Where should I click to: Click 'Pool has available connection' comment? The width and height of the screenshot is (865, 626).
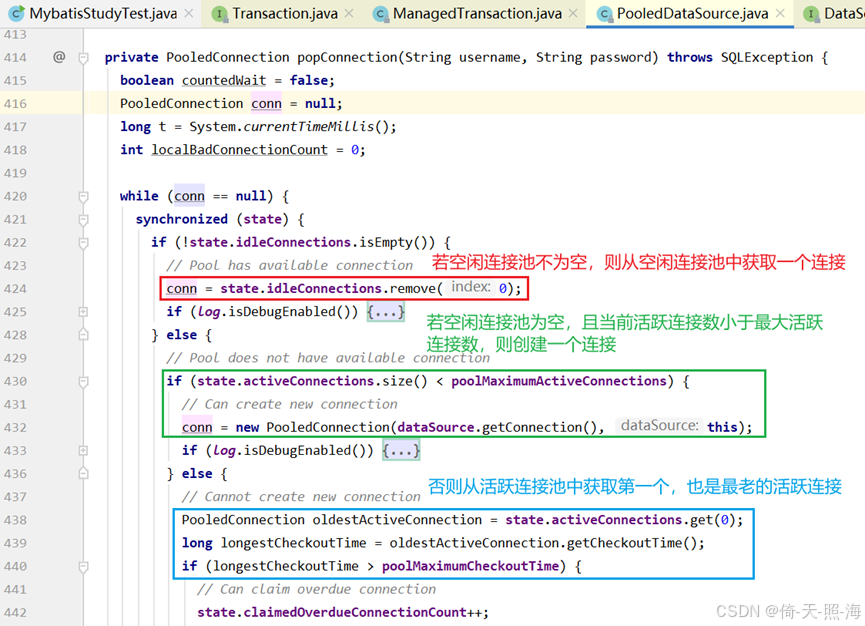289,266
